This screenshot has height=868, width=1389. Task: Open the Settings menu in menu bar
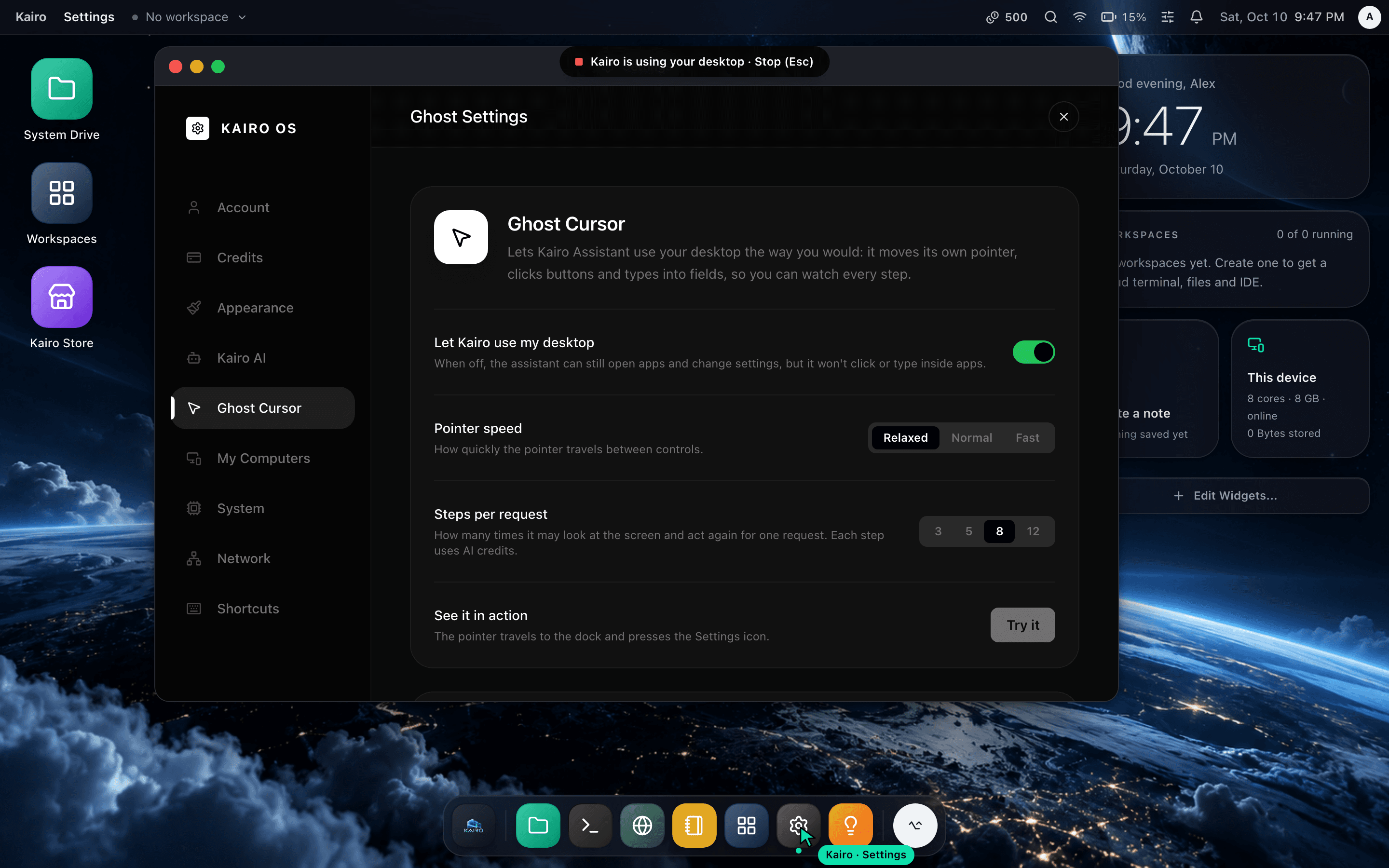click(89, 17)
